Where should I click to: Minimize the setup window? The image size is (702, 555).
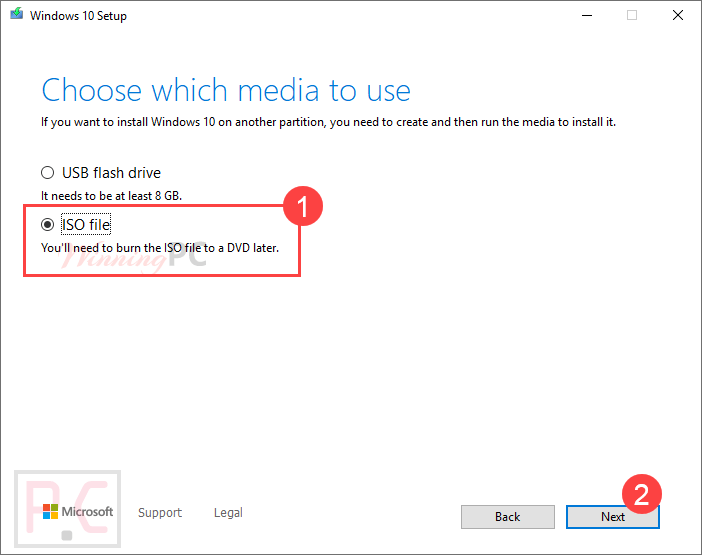(x=587, y=15)
